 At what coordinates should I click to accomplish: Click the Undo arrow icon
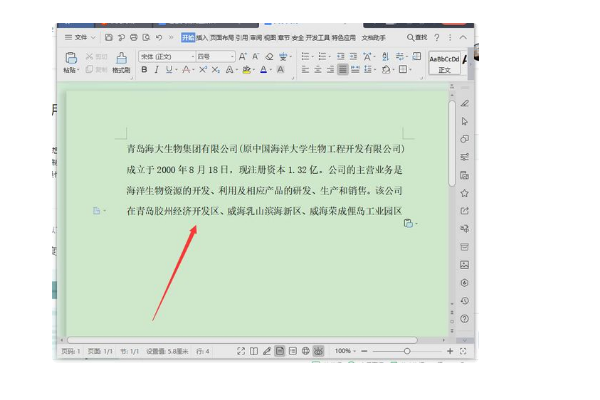pyautogui.click(x=159, y=38)
